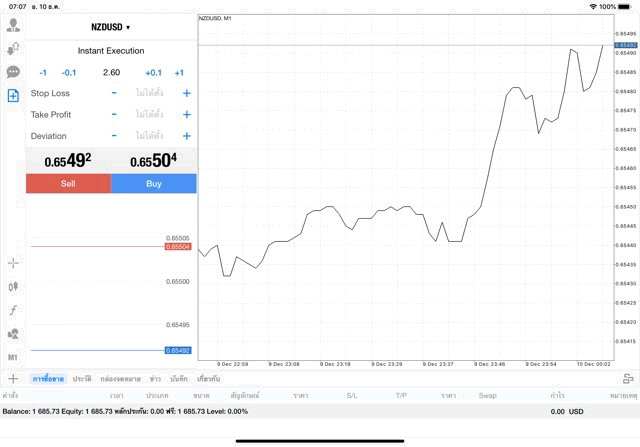640x447 pixels.
Task: Decrease Take Profit with minus stepper
Action: 114,114
